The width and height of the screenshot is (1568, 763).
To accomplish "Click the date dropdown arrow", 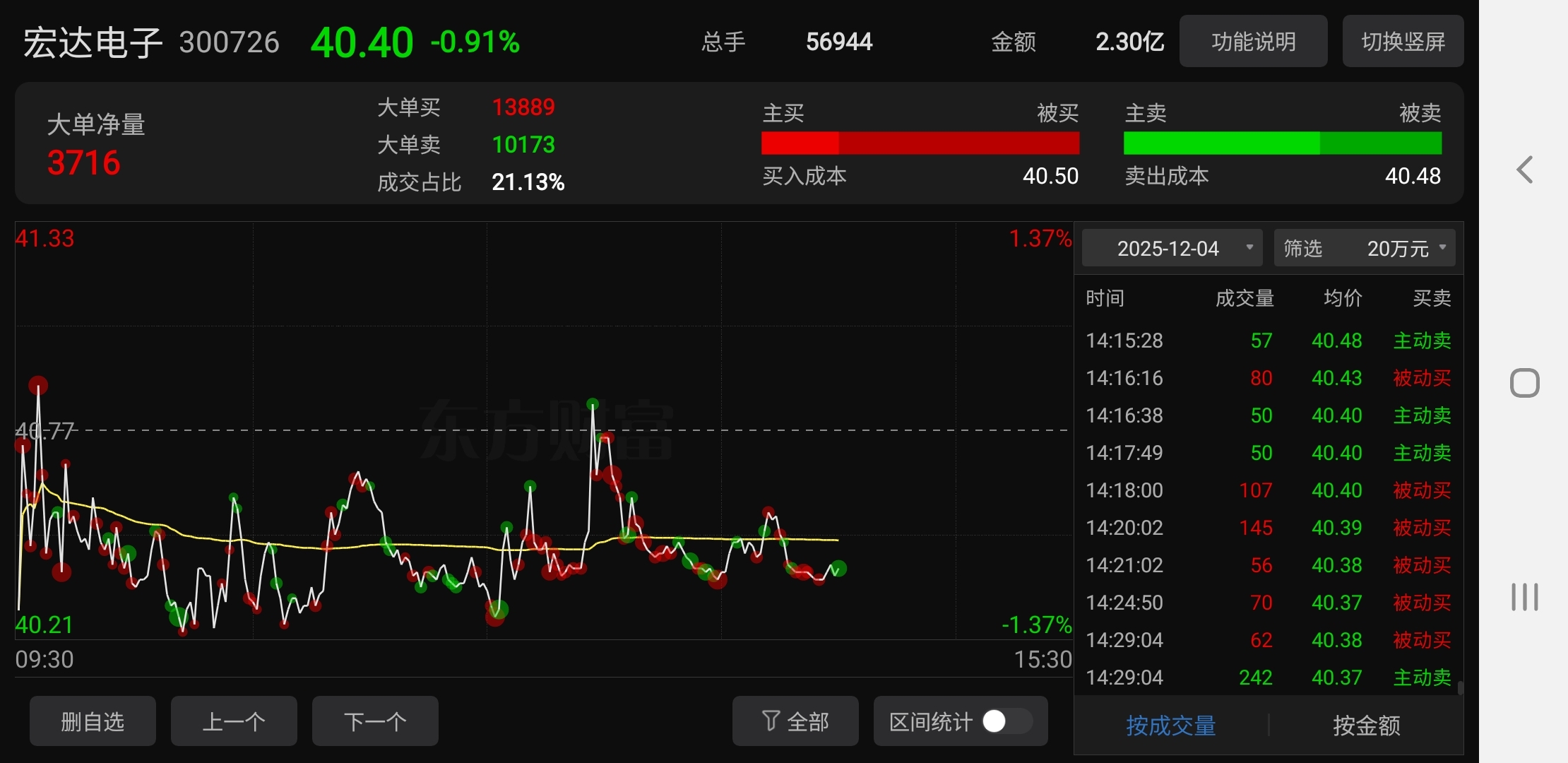I will click(1249, 248).
